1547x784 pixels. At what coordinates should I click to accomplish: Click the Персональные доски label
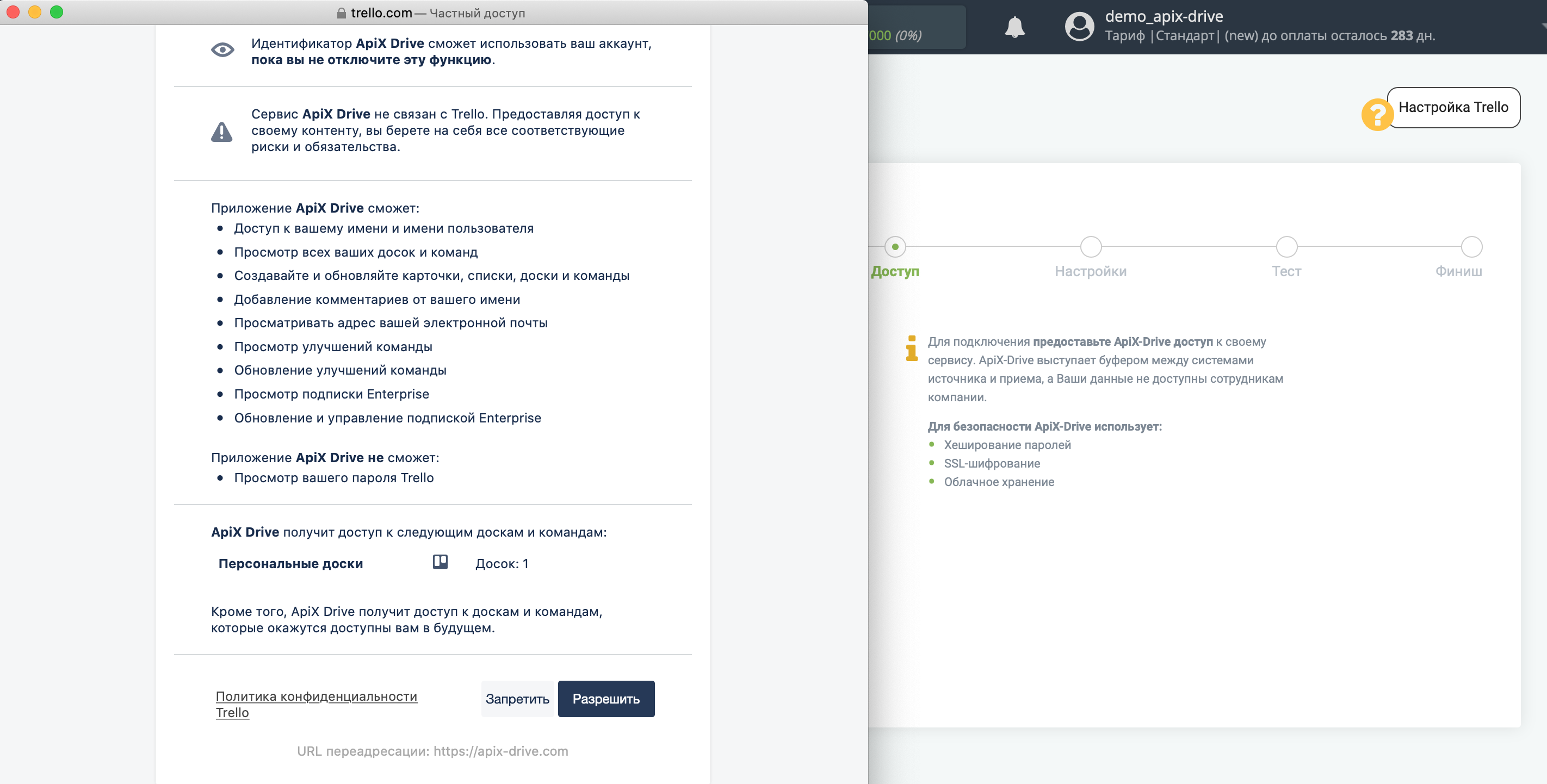click(290, 564)
